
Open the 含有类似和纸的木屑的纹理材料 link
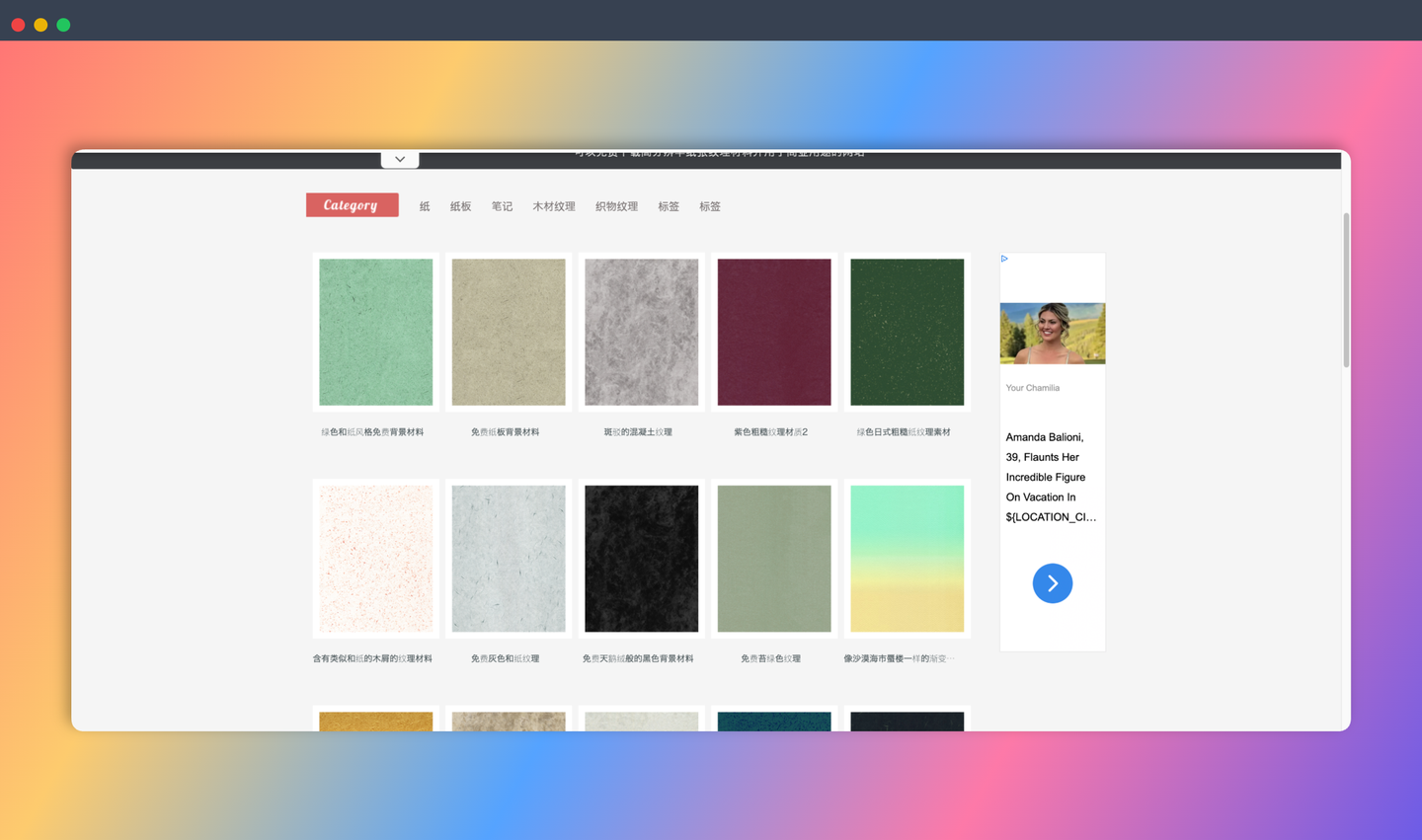coord(372,658)
